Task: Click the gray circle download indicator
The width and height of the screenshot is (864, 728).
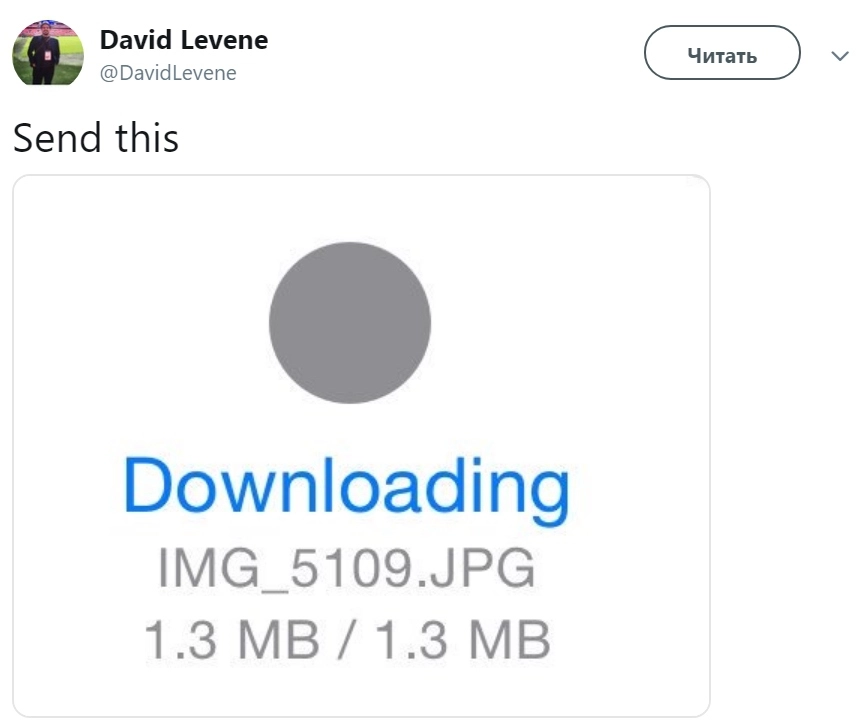Action: (x=350, y=323)
